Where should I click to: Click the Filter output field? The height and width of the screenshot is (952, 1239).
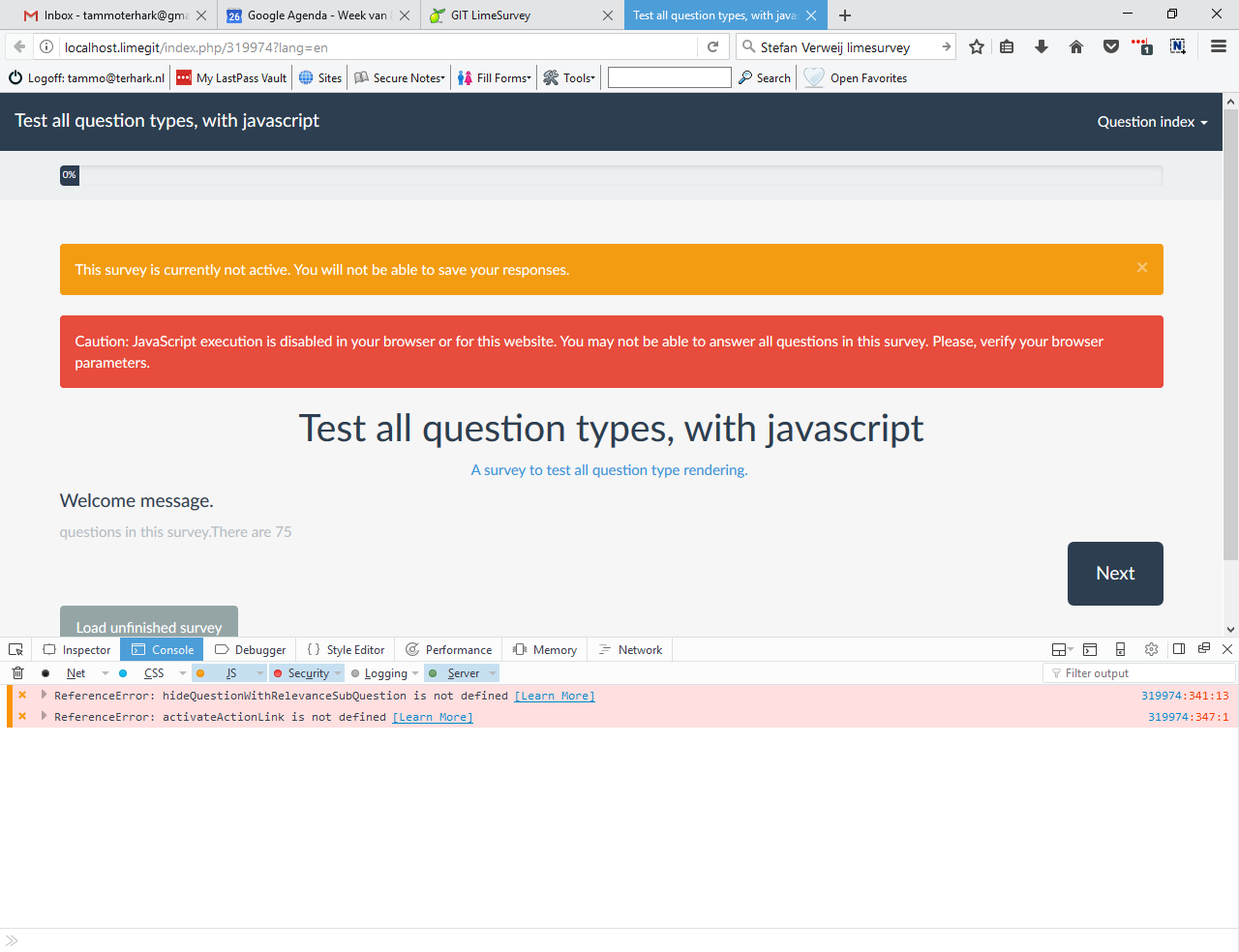pyautogui.click(x=1142, y=673)
